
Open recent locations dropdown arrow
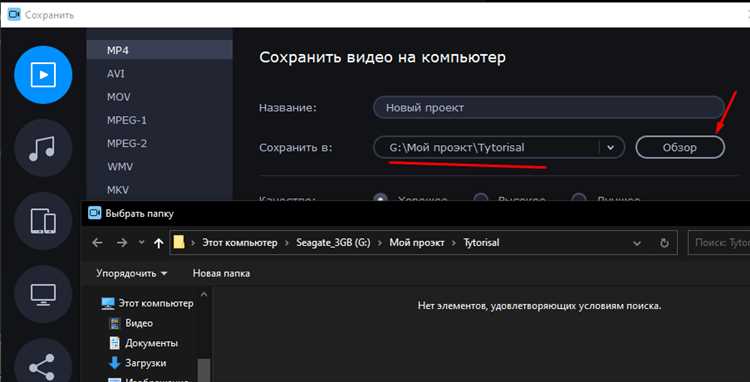tap(141, 243)
